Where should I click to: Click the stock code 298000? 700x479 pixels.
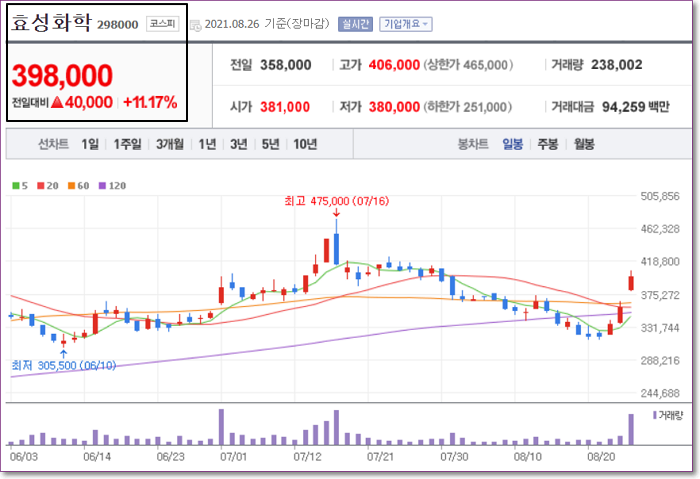point(118,25)
